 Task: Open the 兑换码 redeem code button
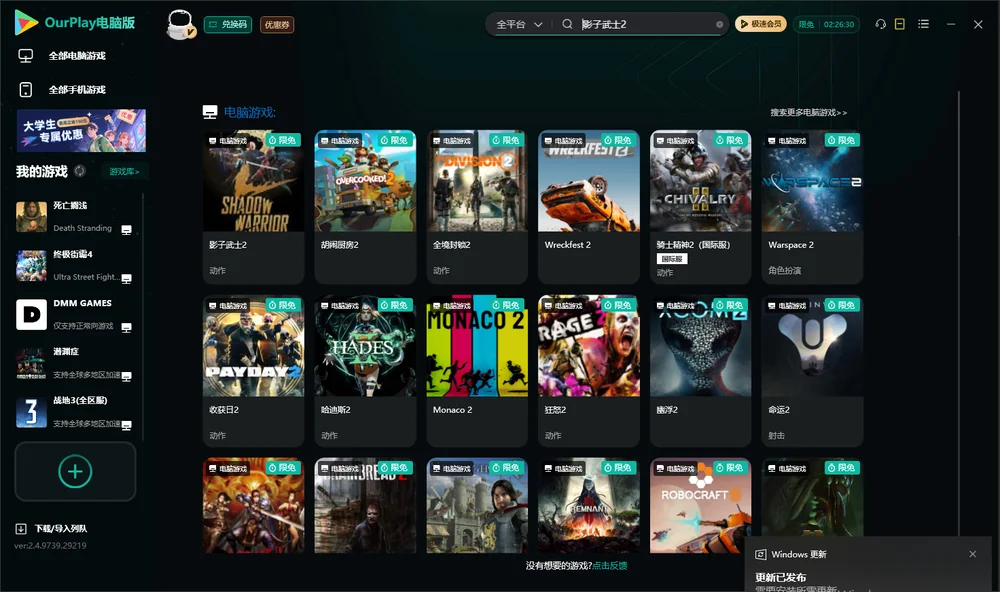tap(228, 25)
